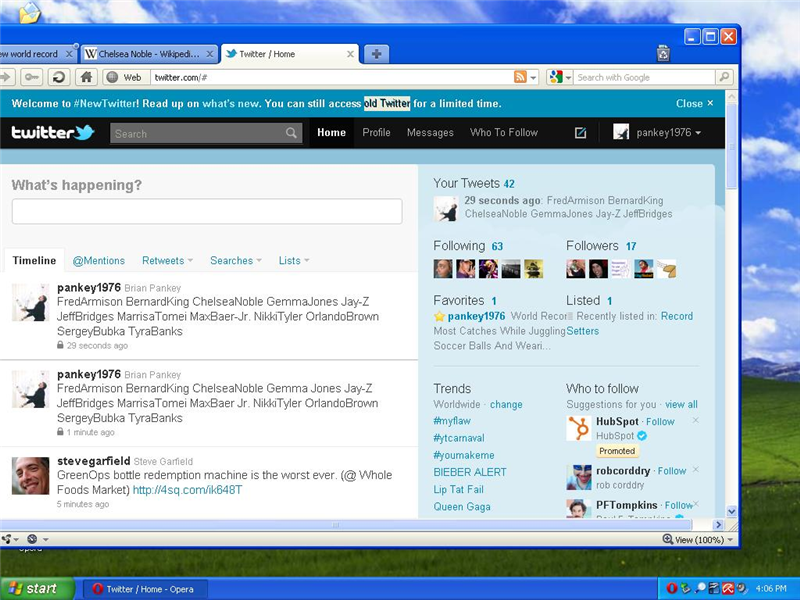This screenshot has height=600, width=800.
Task: Click the first Followers avatar thumbnail
Action: coord(576,269)
